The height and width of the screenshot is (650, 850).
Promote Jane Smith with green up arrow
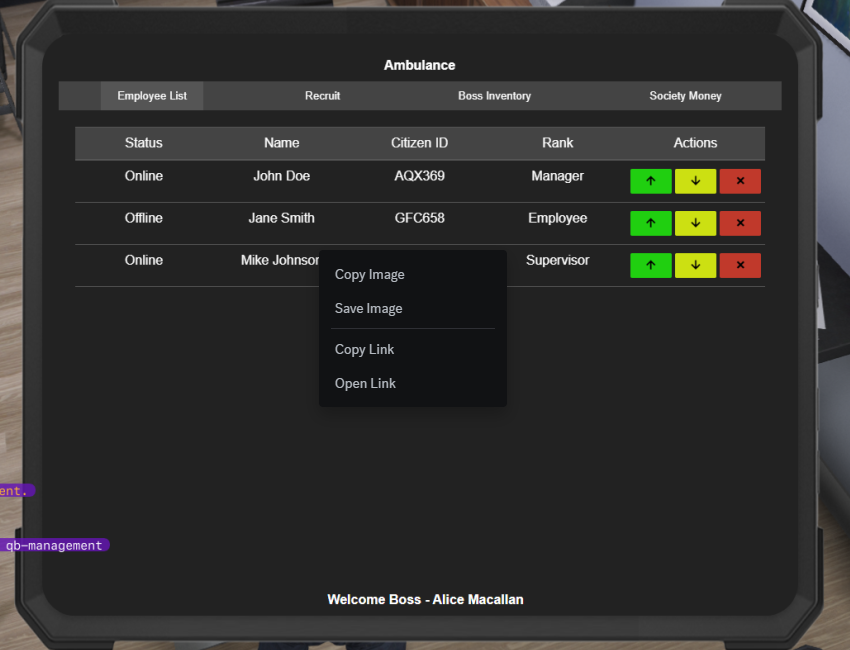pos(651,223)
